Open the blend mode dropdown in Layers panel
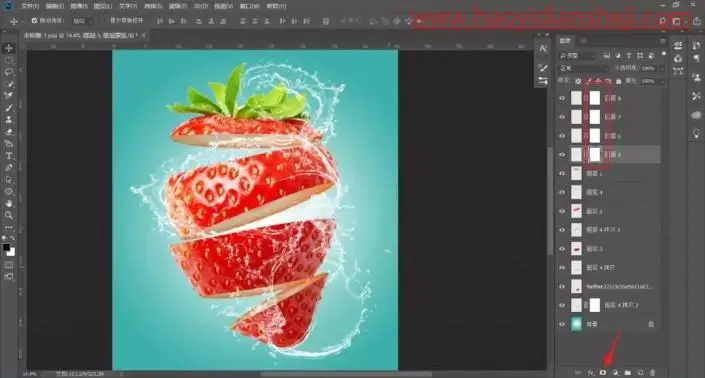Viewport: 705px width, 378px height. (583, 68)
